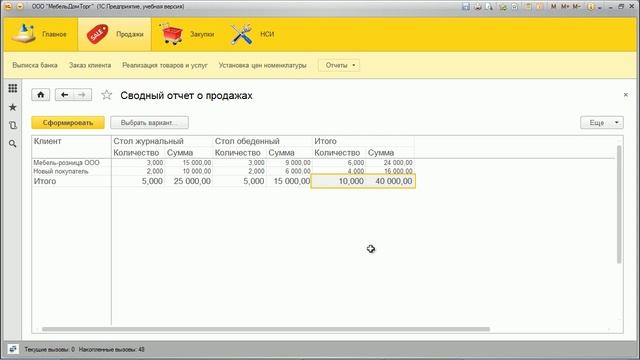Select the 25 000,00 total cell
This screenshot has height=360, width=640.
(x=189, y=181)
